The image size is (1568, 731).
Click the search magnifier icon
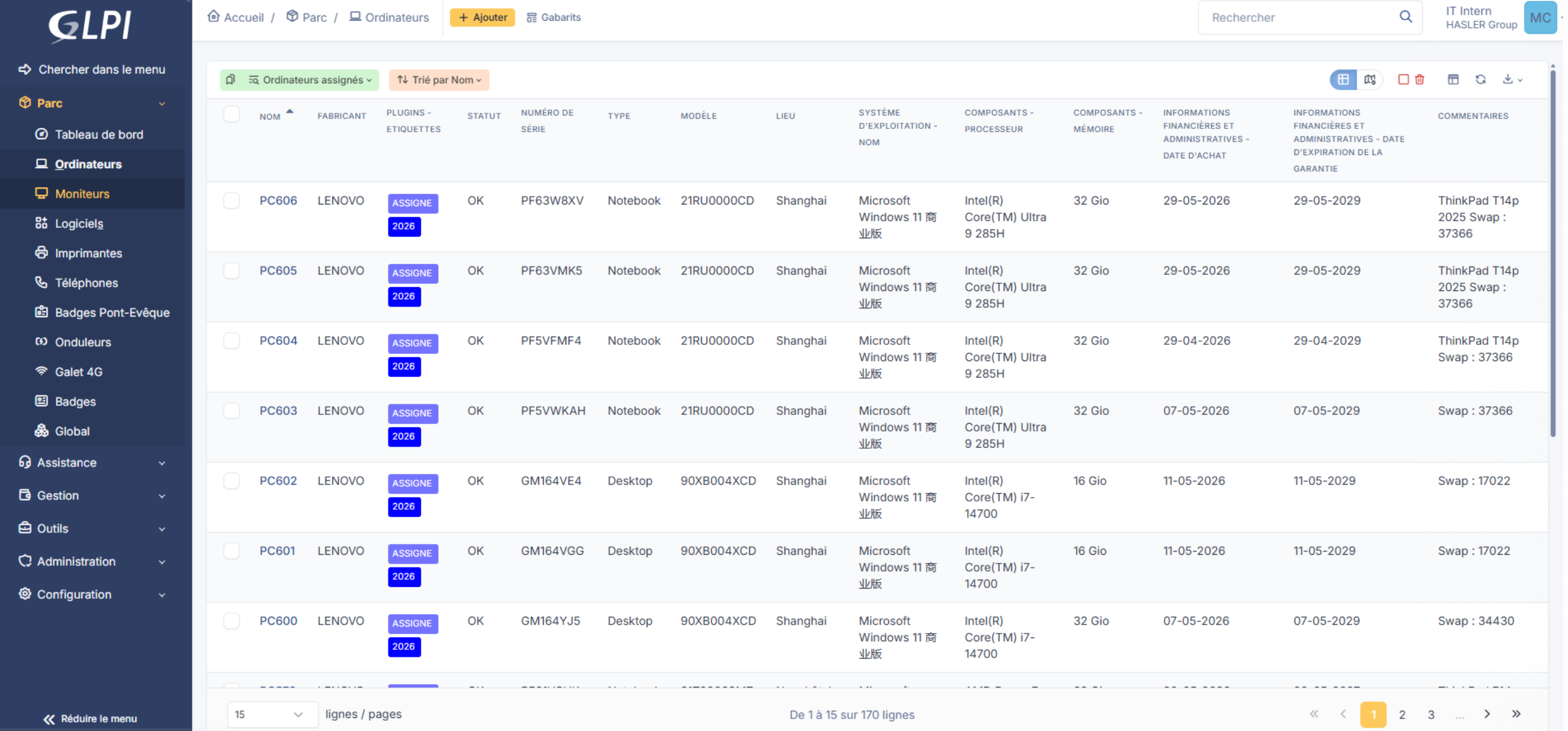[1405, 17]
